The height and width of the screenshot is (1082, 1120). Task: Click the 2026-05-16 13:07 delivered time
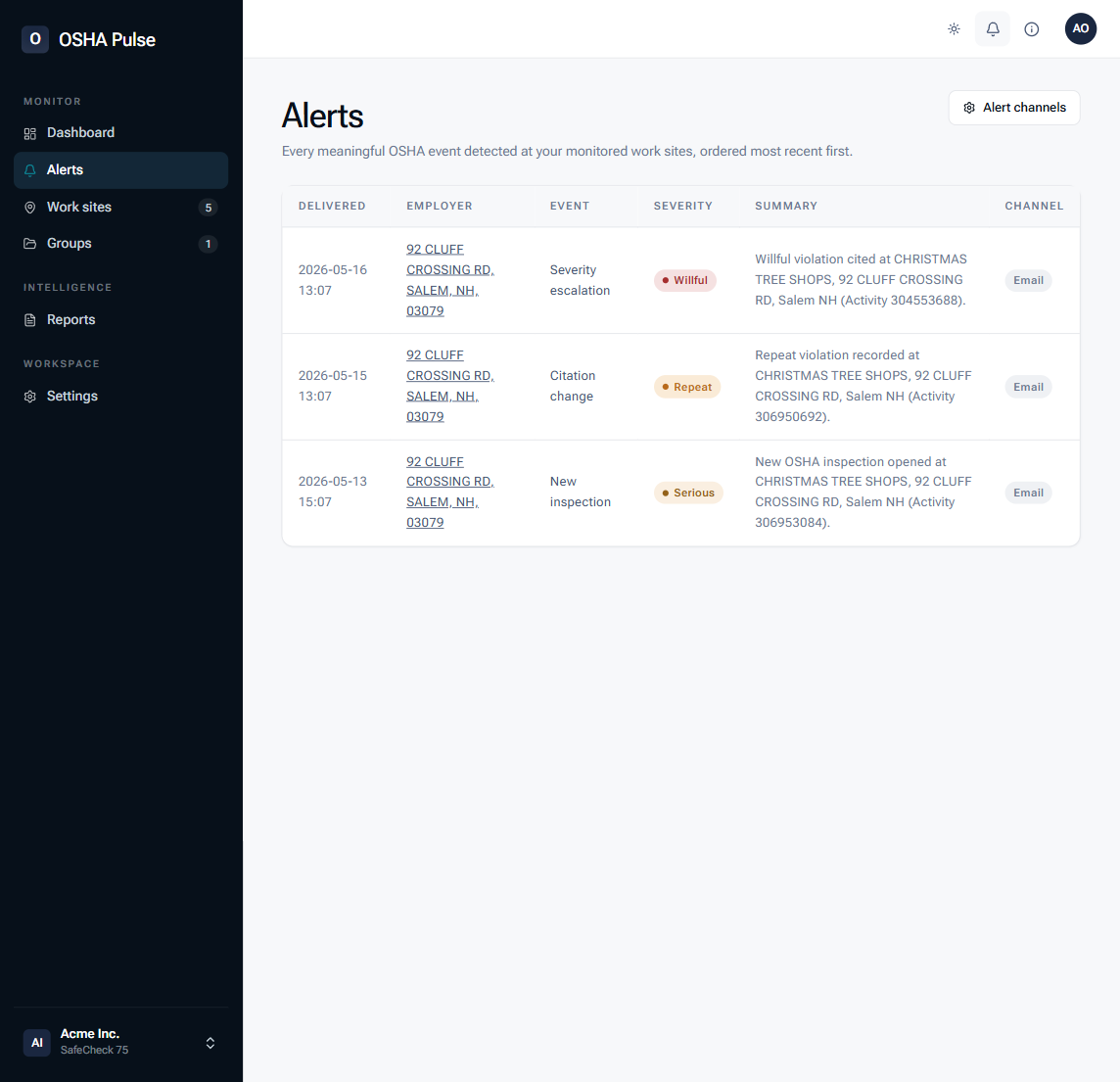tap(333, 280)
